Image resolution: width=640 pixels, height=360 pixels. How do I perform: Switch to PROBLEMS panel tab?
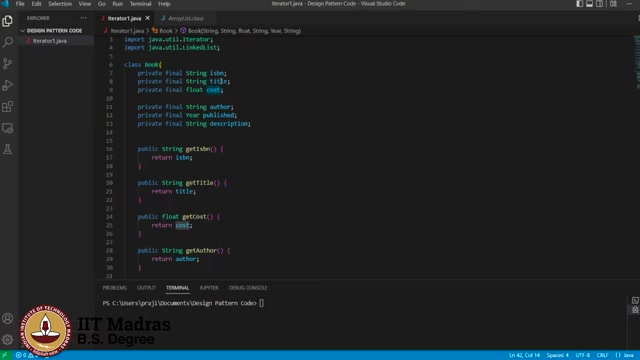[114, 288]
